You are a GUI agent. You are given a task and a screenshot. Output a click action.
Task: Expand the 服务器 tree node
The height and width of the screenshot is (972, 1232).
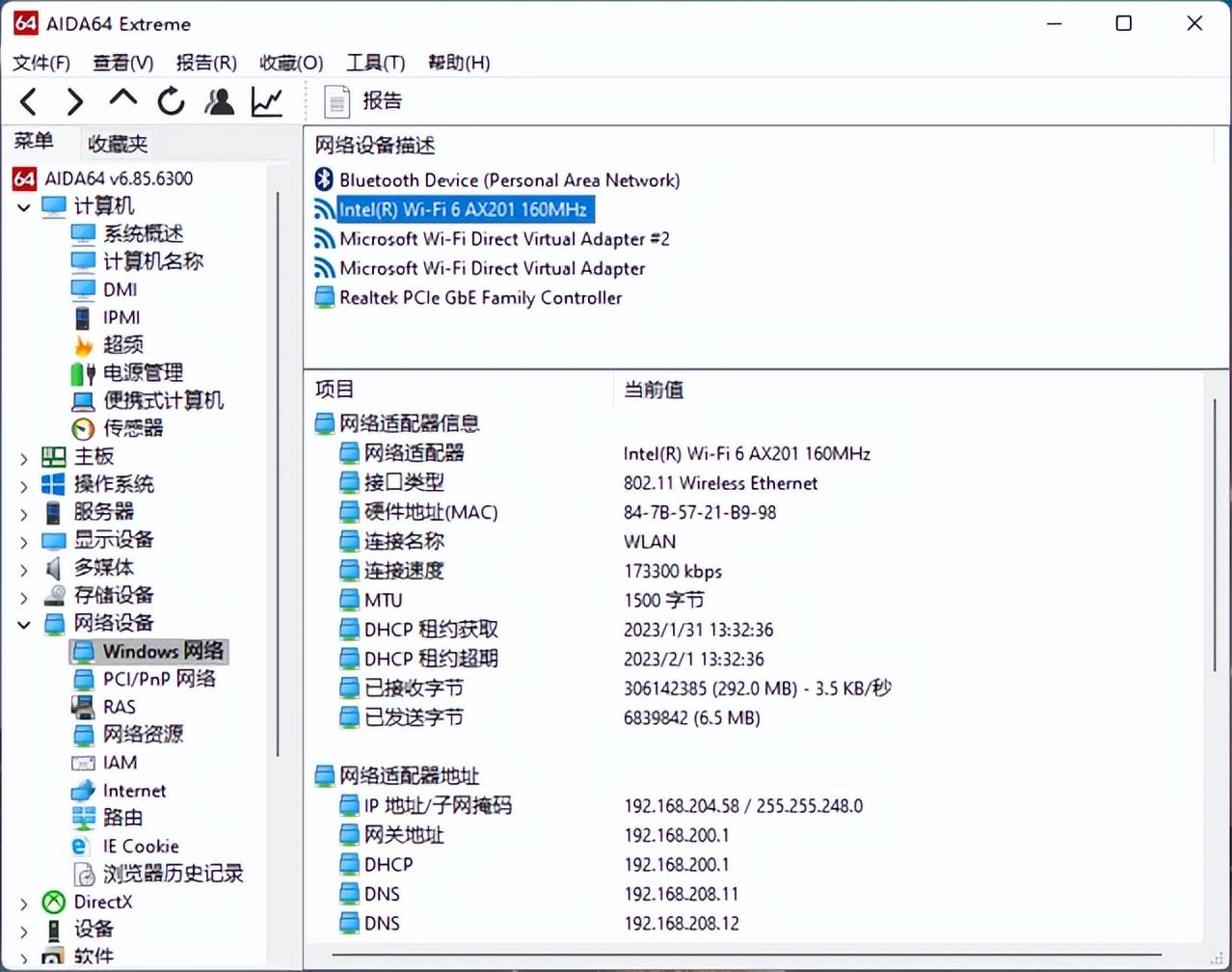coord(24,514)
